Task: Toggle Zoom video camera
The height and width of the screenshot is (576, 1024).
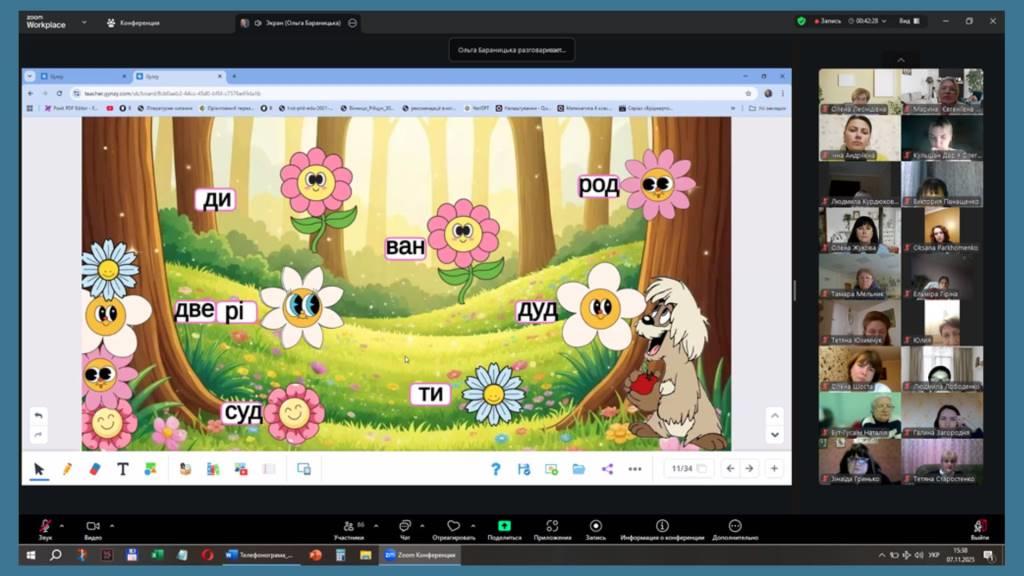Action: pos(93,526)
